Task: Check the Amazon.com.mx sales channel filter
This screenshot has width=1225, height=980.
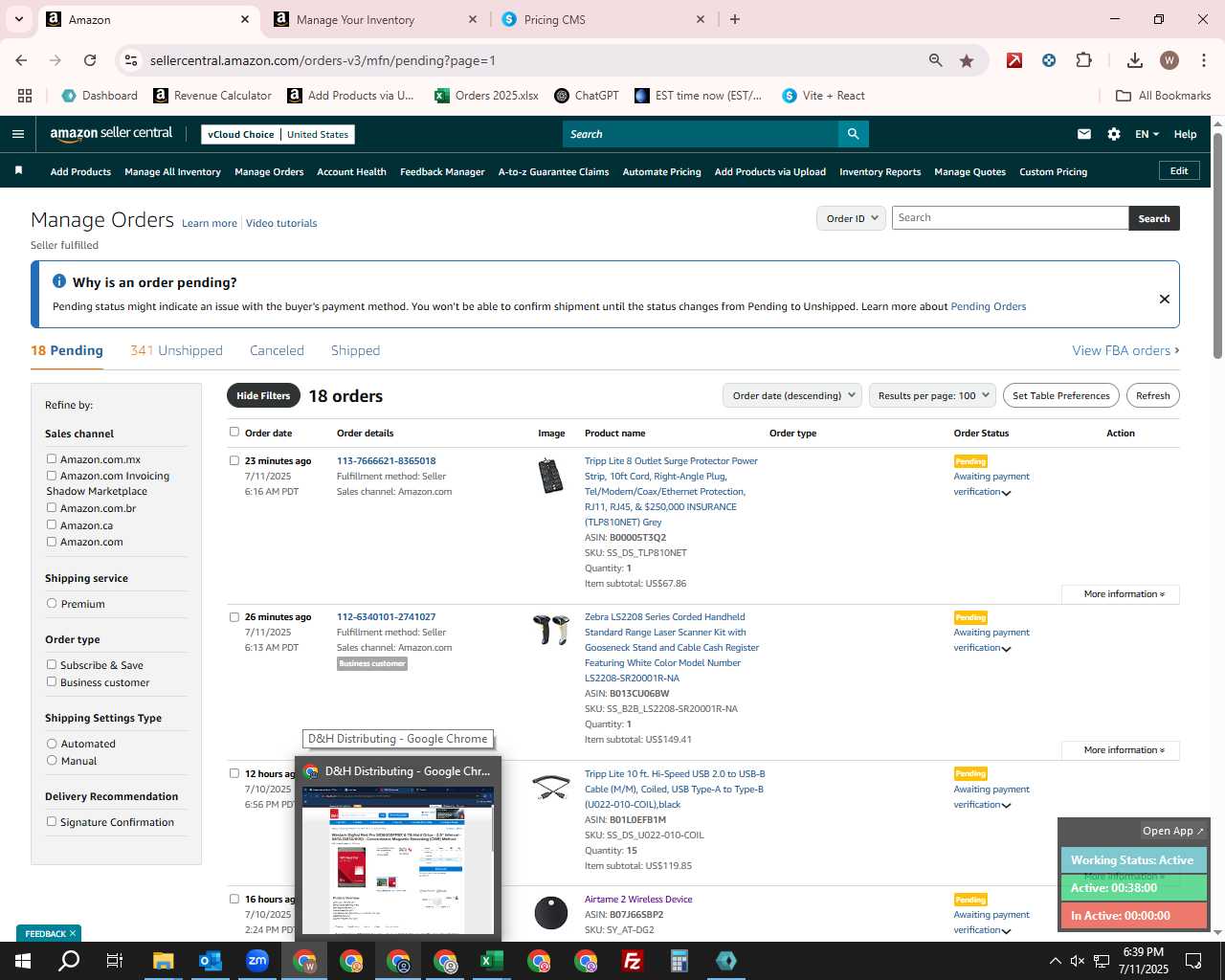Action: point(52,459)
